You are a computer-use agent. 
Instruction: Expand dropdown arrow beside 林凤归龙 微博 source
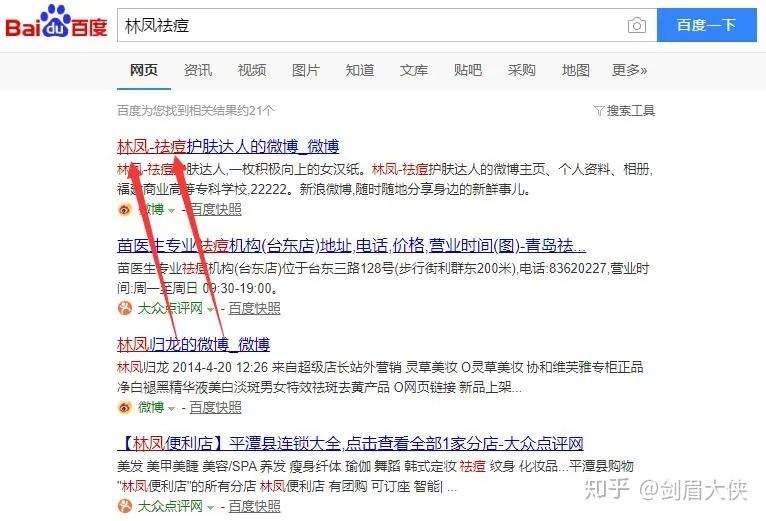coord(171,408)
